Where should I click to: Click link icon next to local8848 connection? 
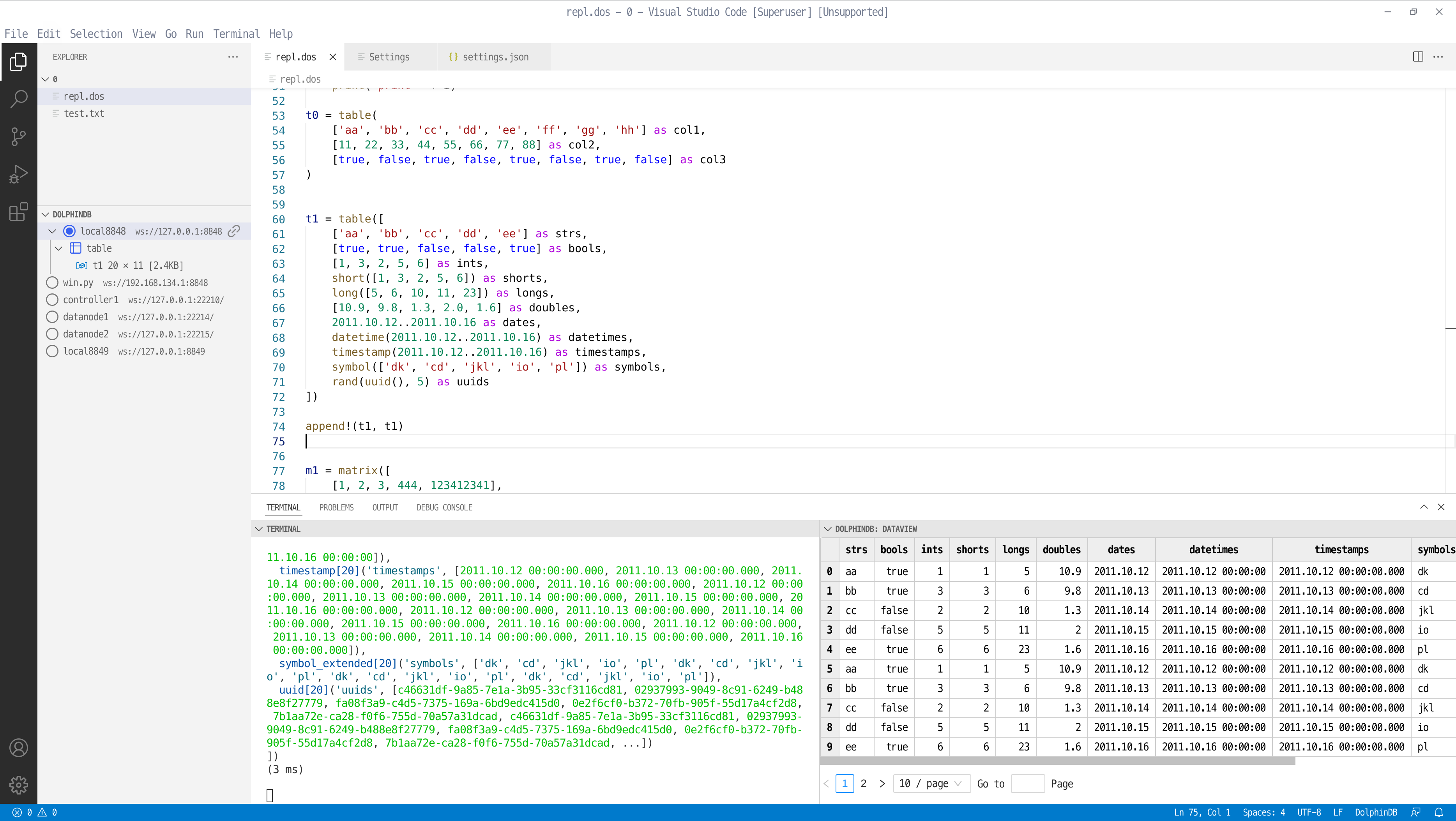click(x=234, y=231)
